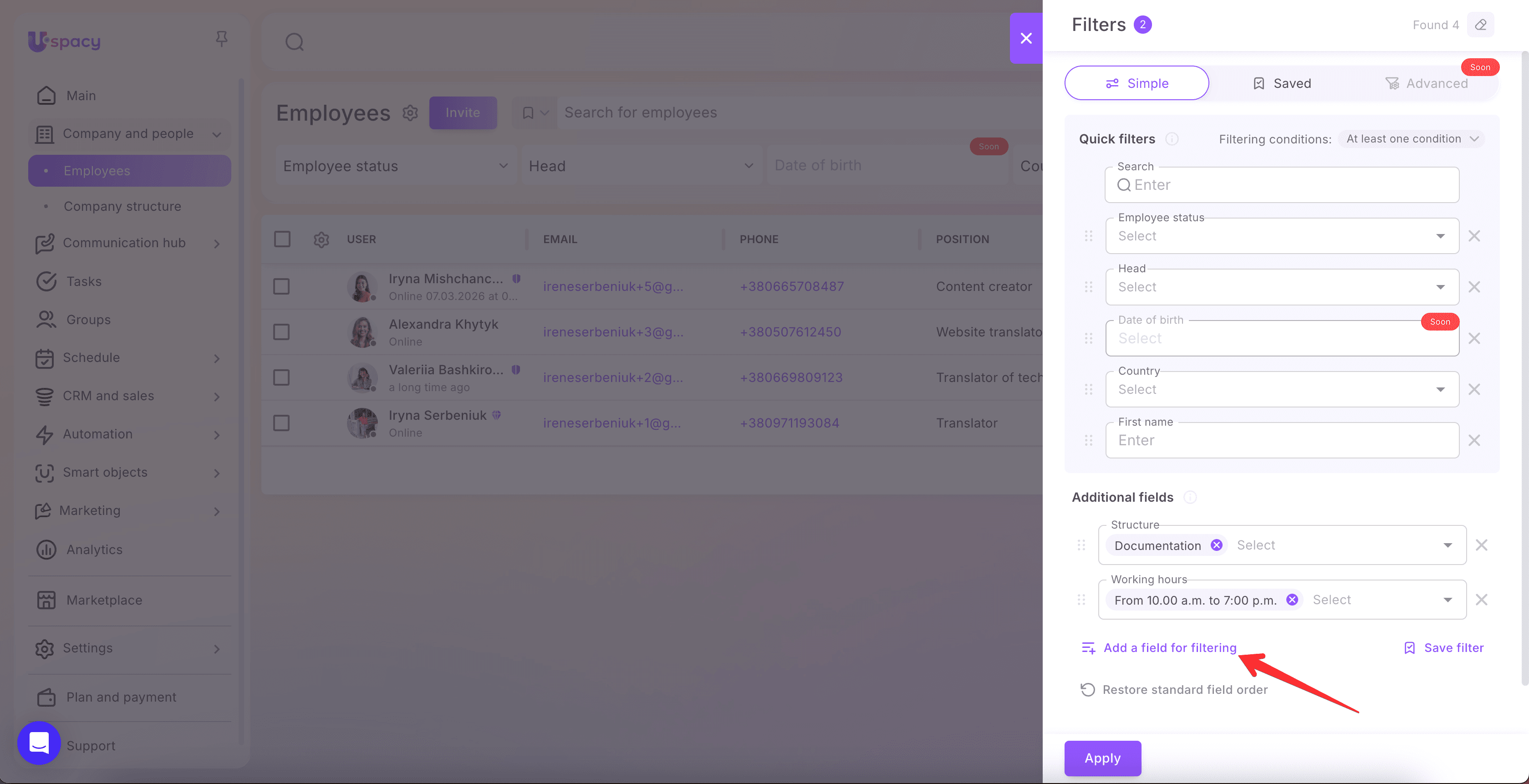Grab the drag handle beside Employee status
This screenshot has width=1529, height=784.
point(1088,236)
